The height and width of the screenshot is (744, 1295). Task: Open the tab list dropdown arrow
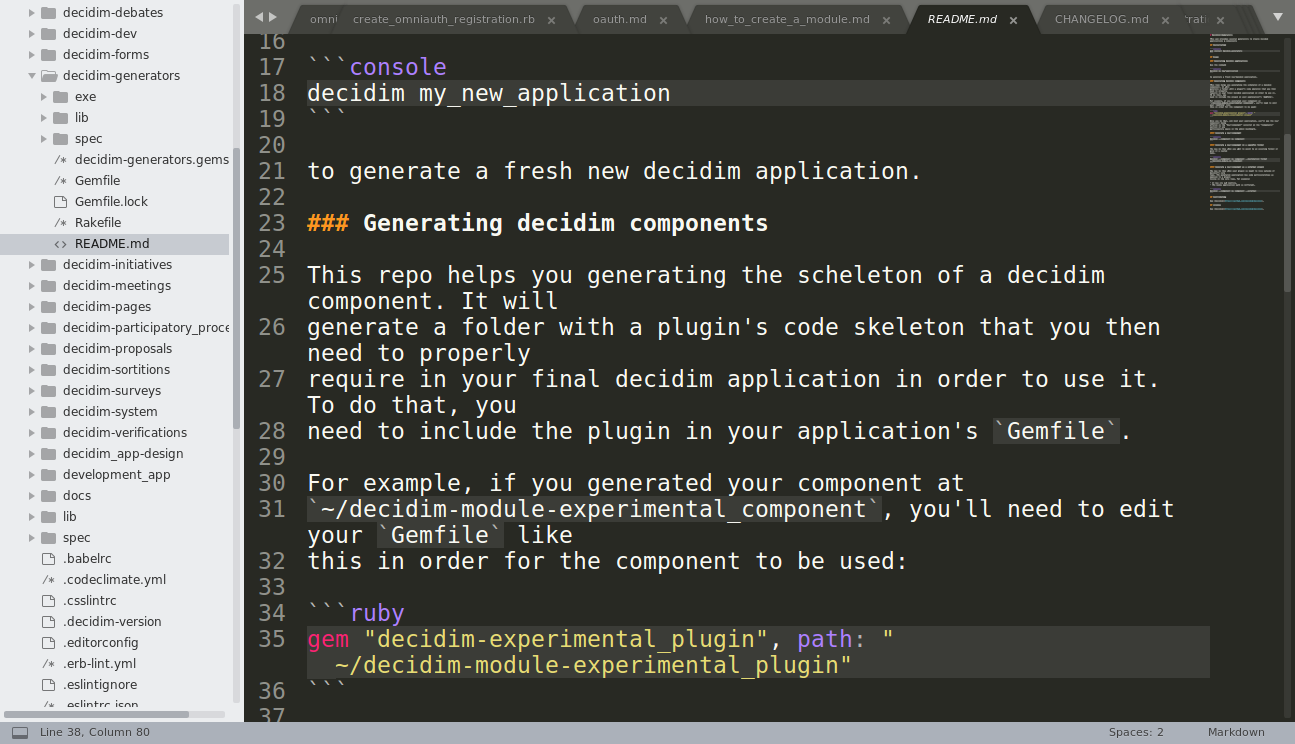pyautogui.click(x=1277, y=17)
